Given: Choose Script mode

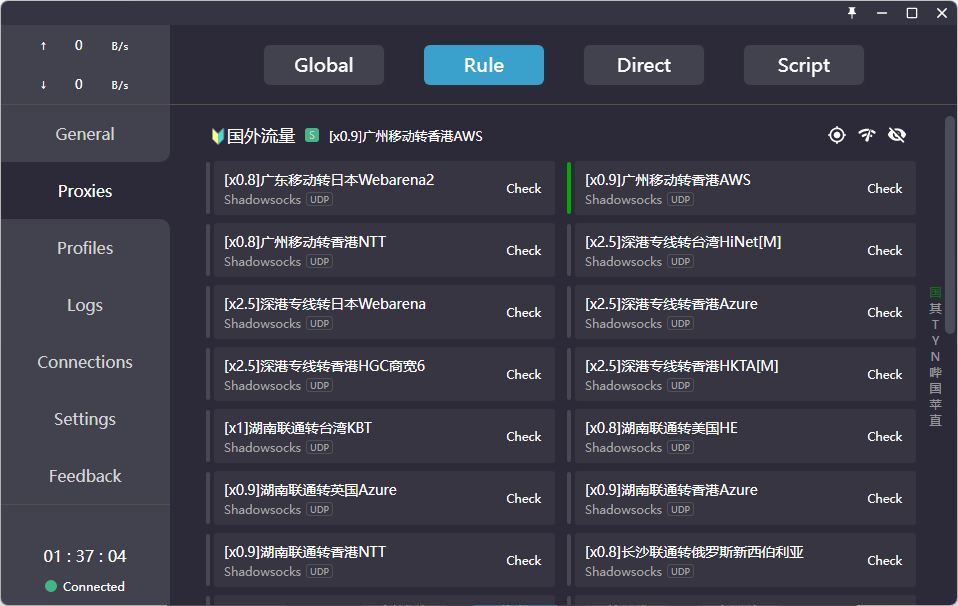Looking at the screenshot, I should point(804,65).
